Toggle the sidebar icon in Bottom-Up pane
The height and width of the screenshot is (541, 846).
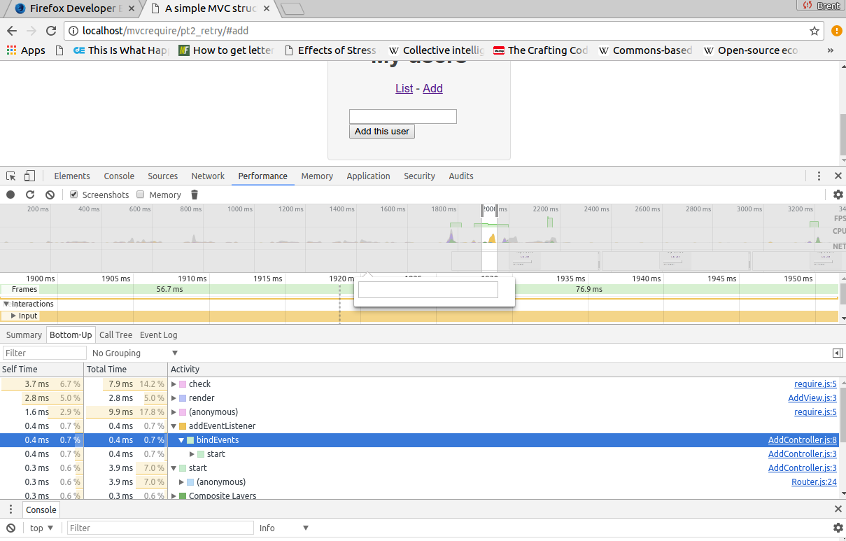837,353
